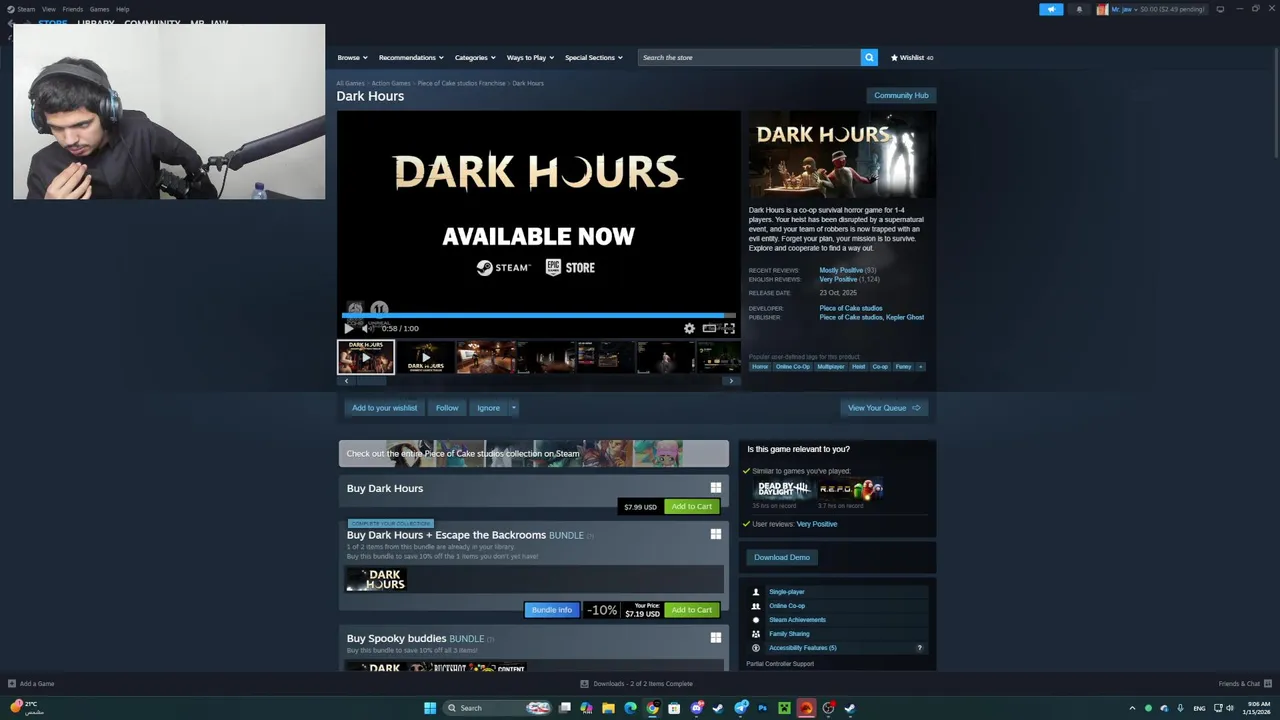Click the Online Co-Op tag

pyautogui.click(x=793, y=366)
